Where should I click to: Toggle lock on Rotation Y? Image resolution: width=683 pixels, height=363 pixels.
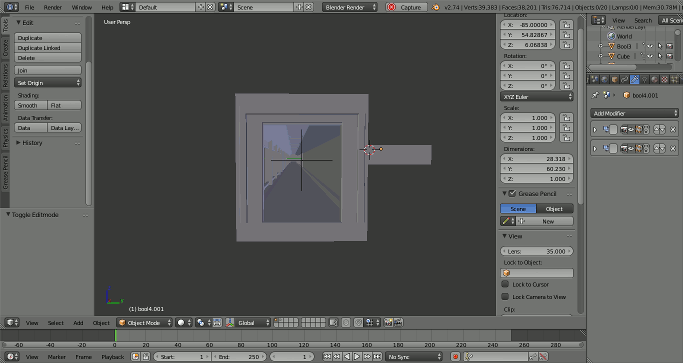tap(566, 76)
